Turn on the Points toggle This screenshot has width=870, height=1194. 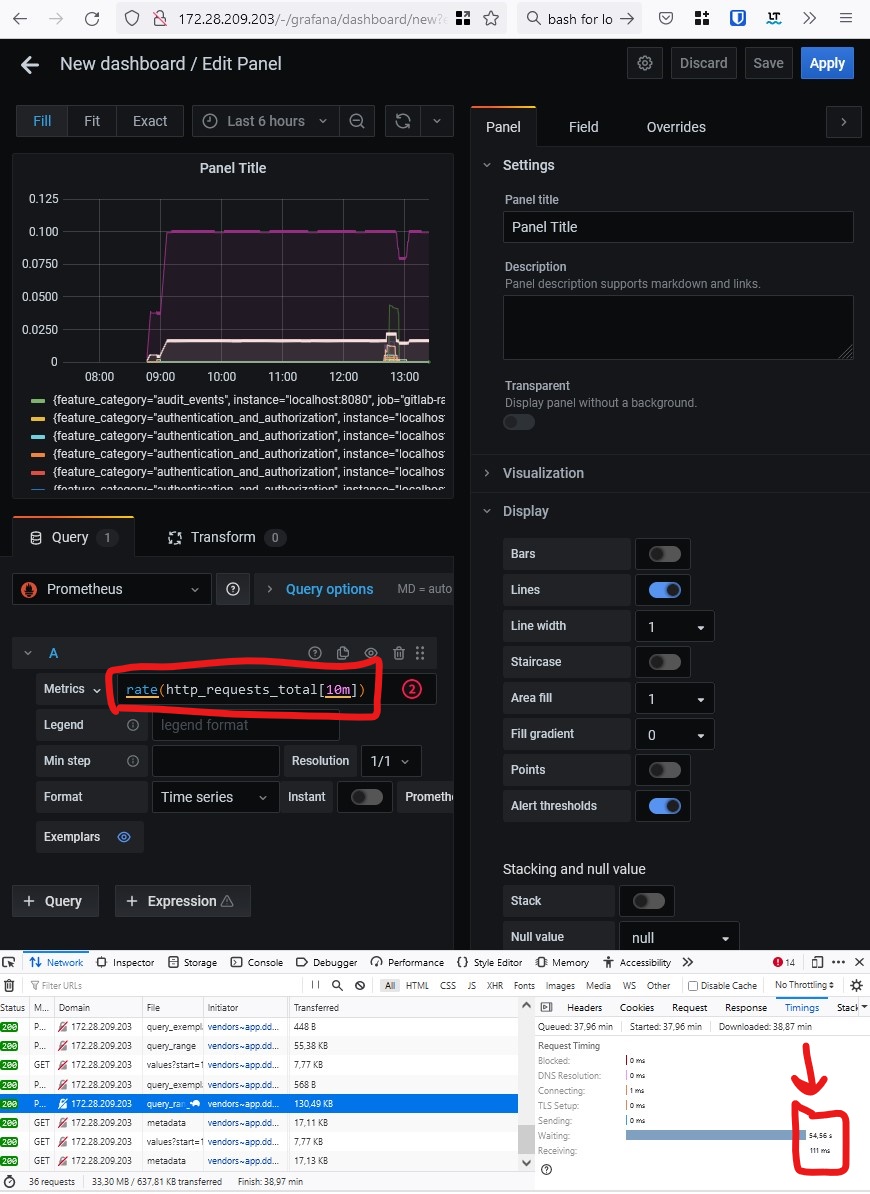pos(664,770)
